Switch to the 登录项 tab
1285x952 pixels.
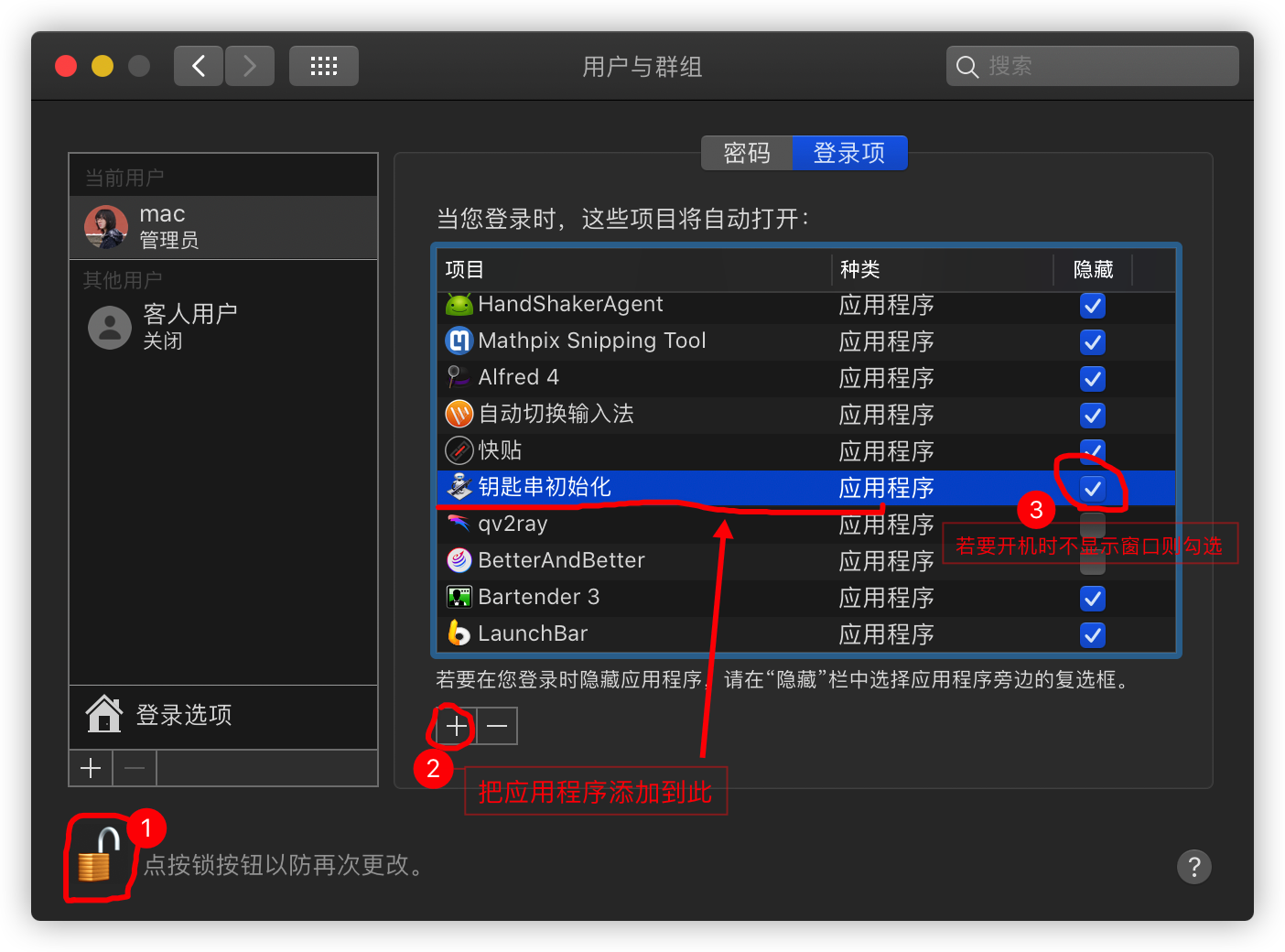coord(849,153)
